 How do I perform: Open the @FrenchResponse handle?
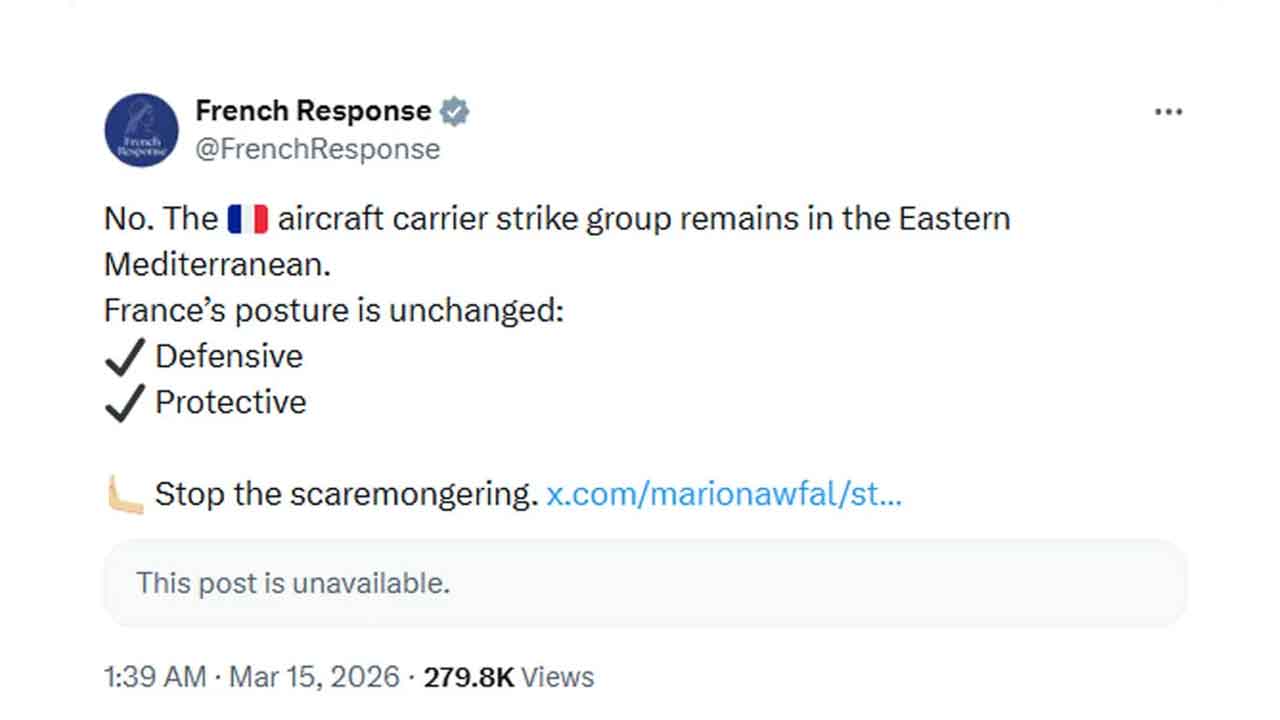(x=318, y=149)
